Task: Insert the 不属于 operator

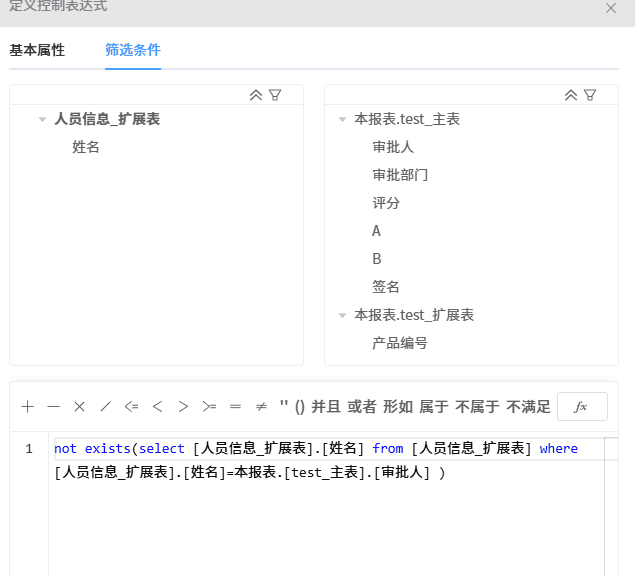Action: (x=477, y=406)
